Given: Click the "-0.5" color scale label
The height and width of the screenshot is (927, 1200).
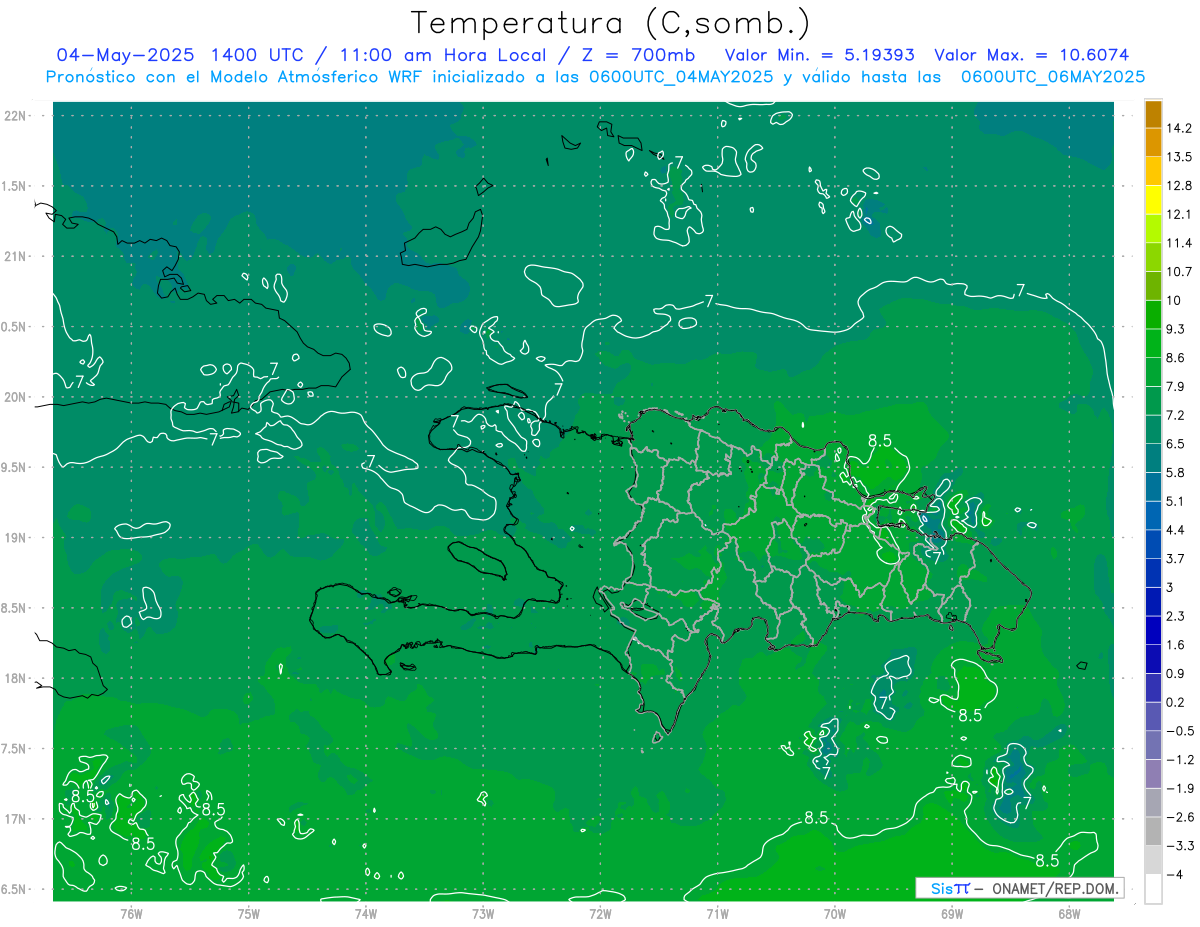Looking at the screenshot, I should coord(1179,731).
